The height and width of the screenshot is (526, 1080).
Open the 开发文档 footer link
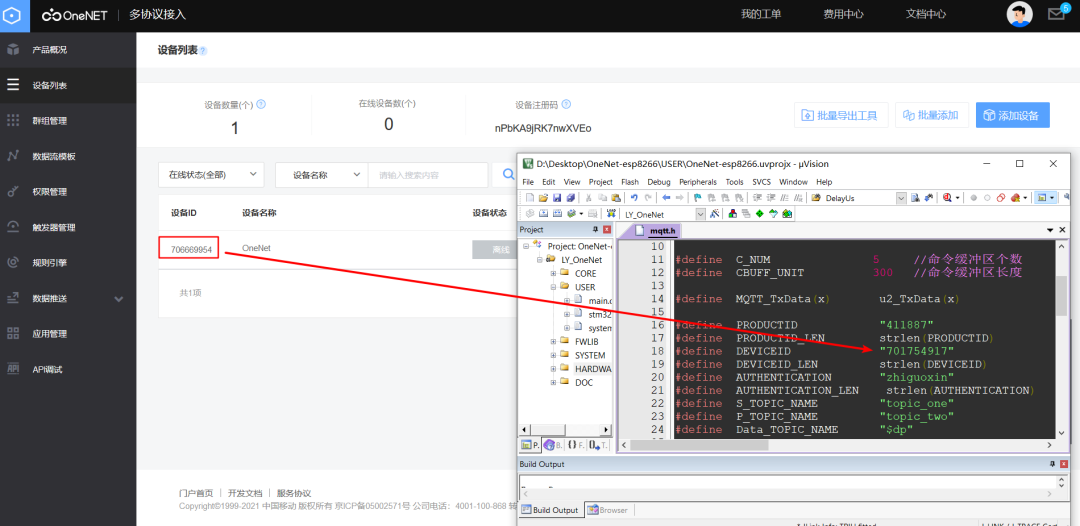coord(245,493)
